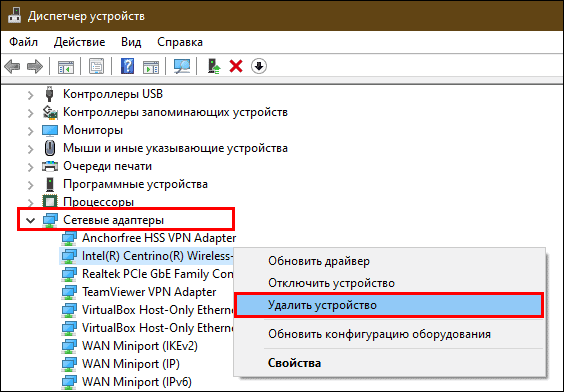Screen dimensions: 564x392
Task: Click the Realtek PCIe GbE adapter icon
Action: [x=69, y=274]
